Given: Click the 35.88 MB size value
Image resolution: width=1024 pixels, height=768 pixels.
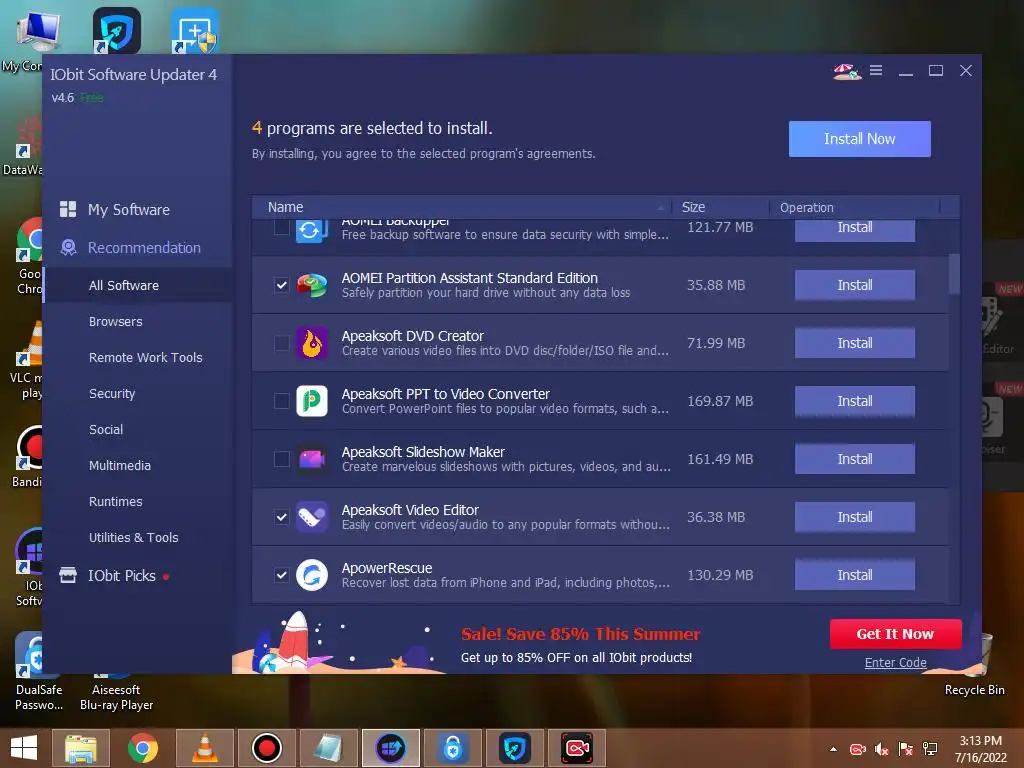Looking at the screenshot, I should pyautogui.click(x=716, y=285).
